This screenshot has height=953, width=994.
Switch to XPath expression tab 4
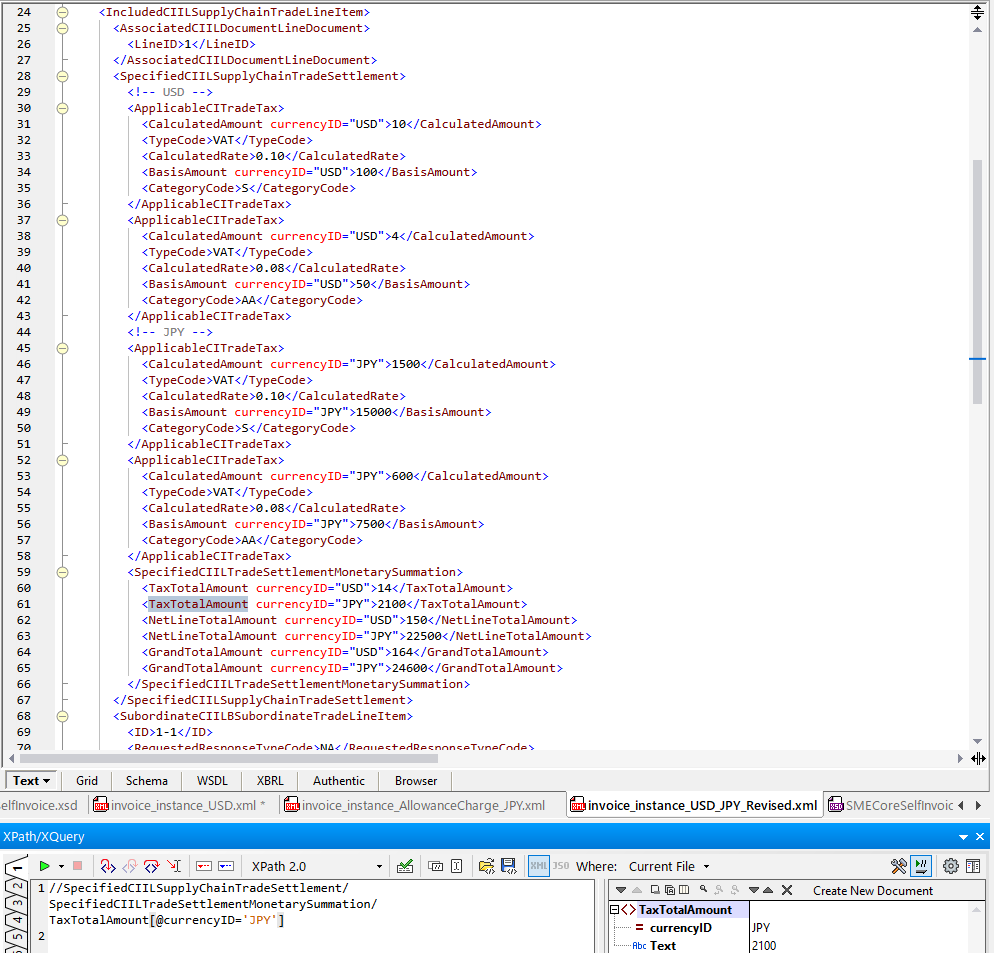pos(17,919)
